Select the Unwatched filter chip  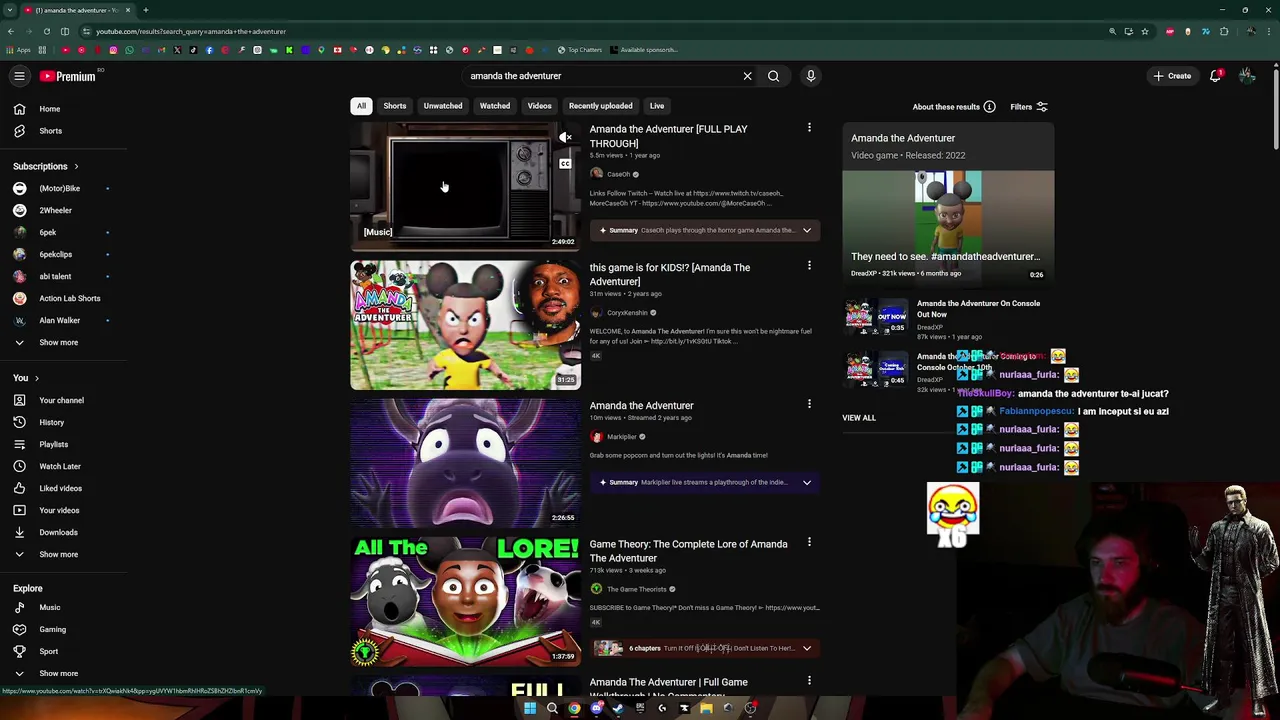[x=443, y=106]
